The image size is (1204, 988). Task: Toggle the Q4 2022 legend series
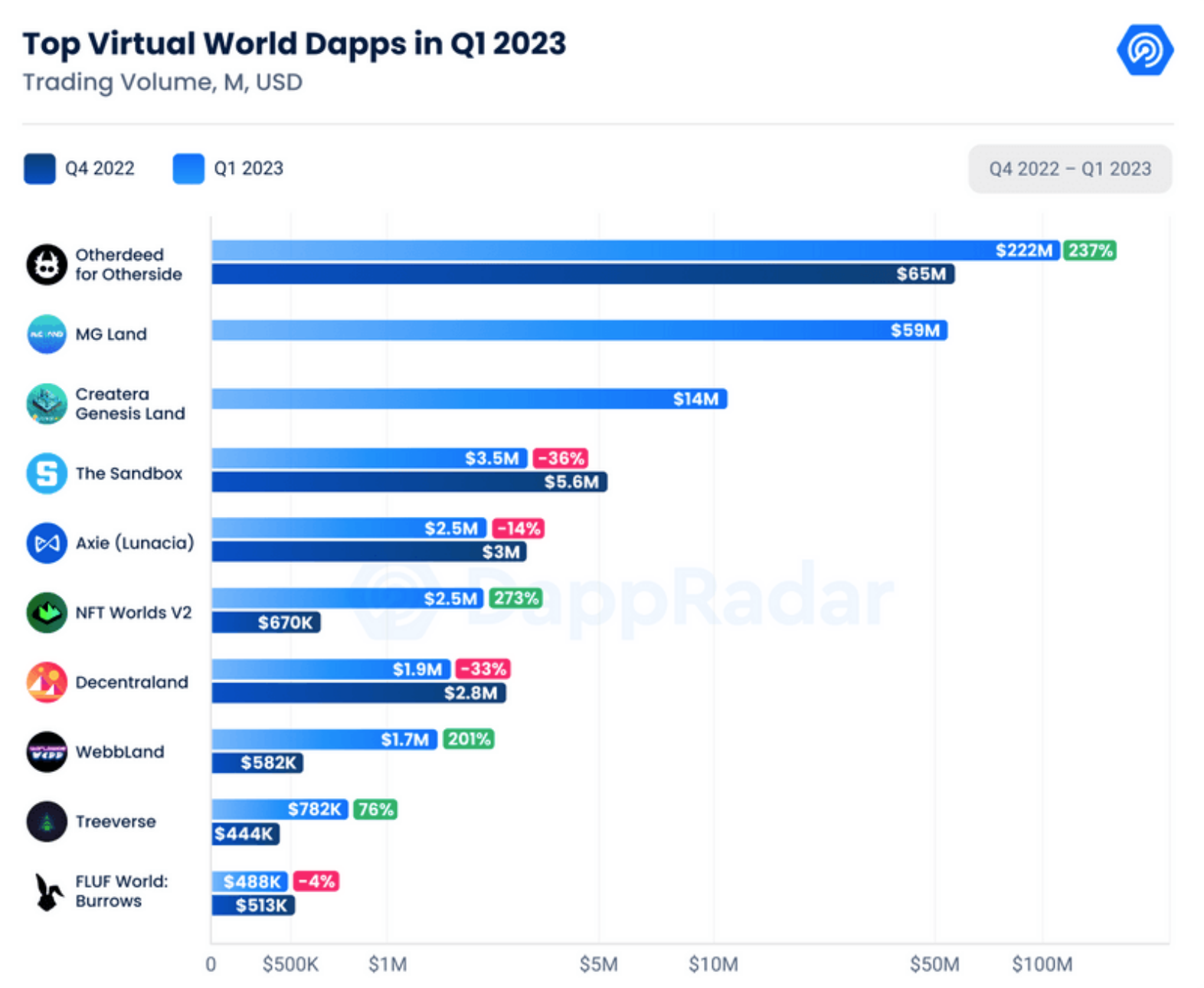[x=100, y=168]
